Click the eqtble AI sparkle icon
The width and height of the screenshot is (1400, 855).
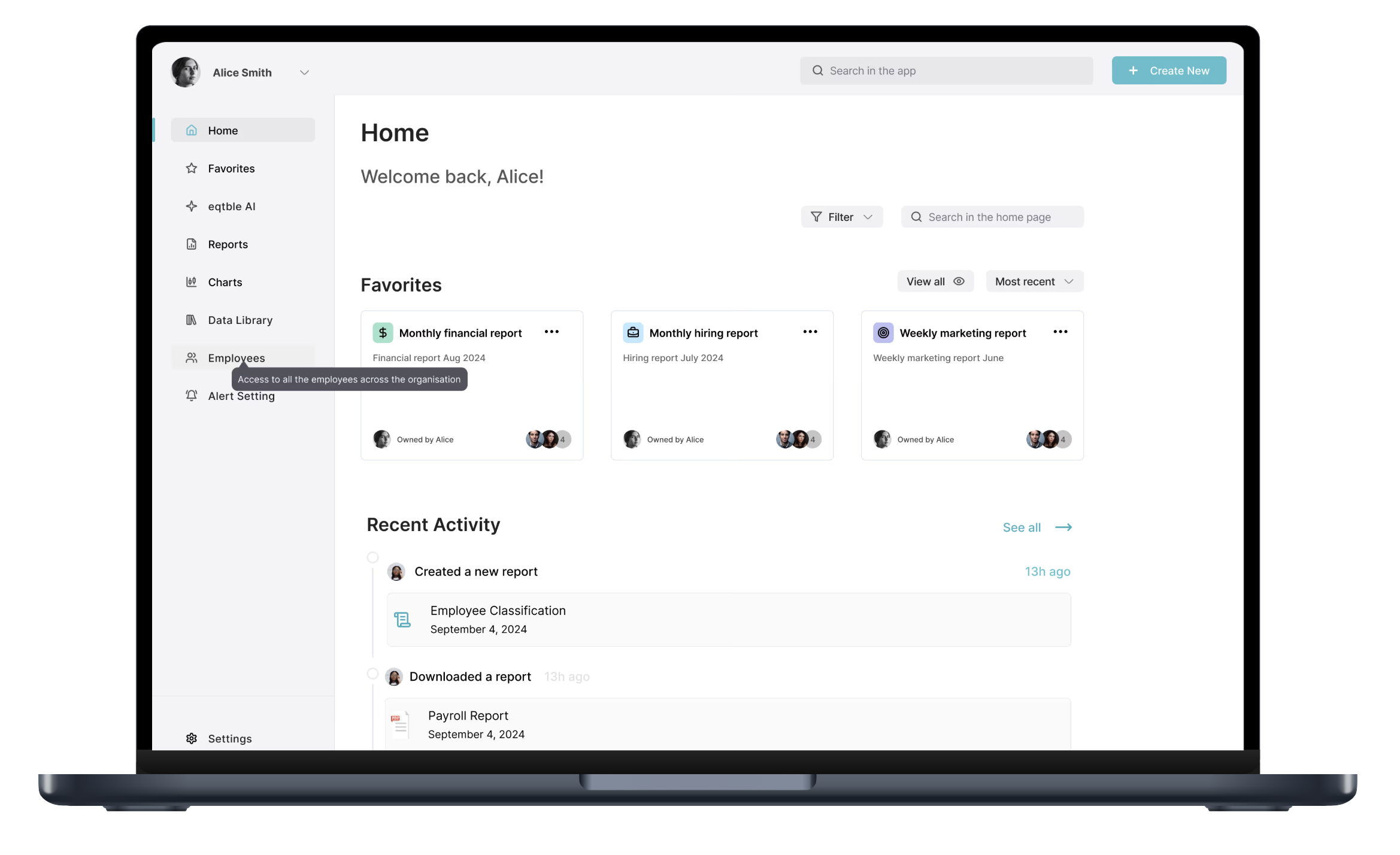coord(192,206)
